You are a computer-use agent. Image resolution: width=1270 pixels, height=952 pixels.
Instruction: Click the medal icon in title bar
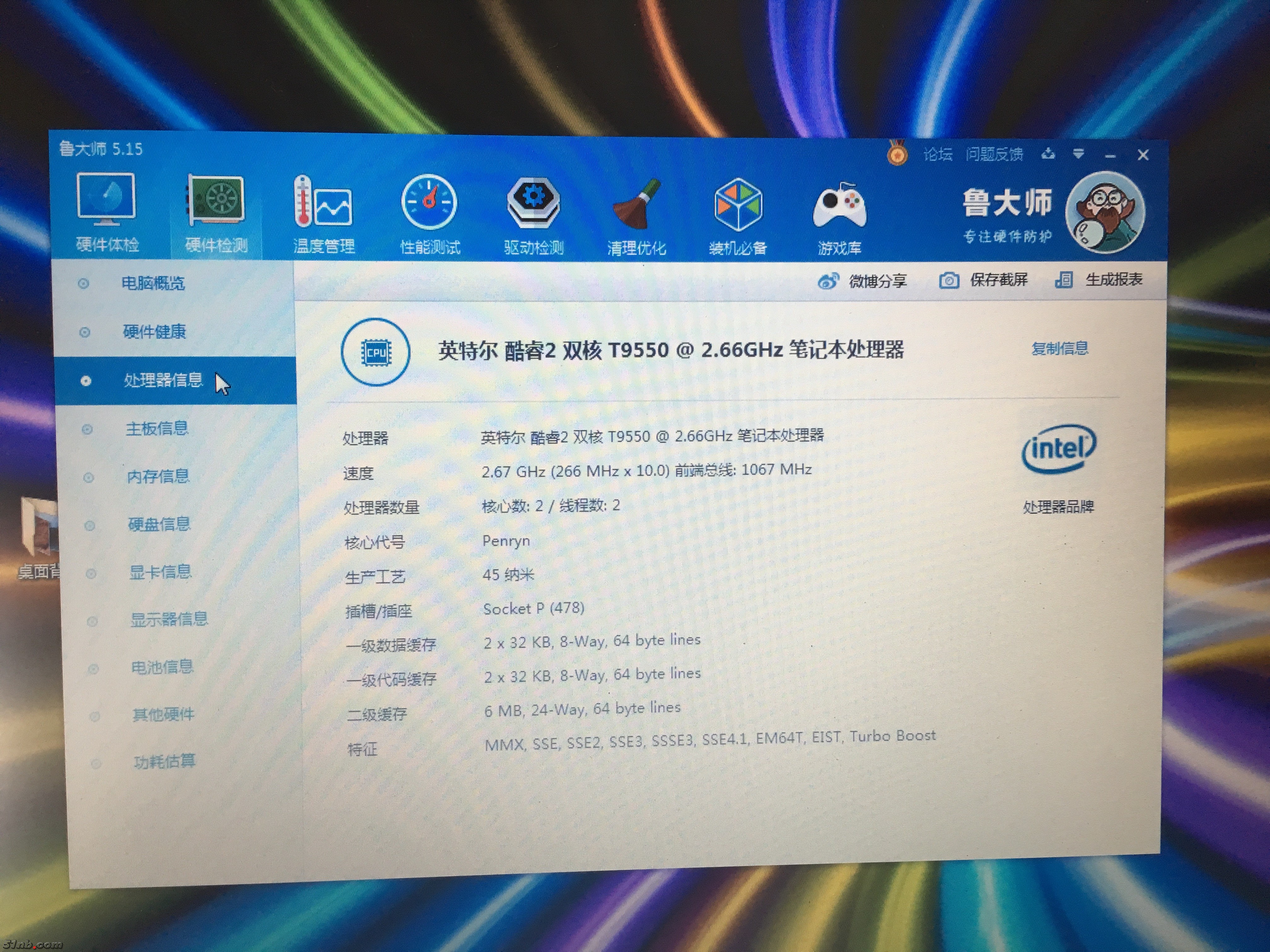(897, 153)
